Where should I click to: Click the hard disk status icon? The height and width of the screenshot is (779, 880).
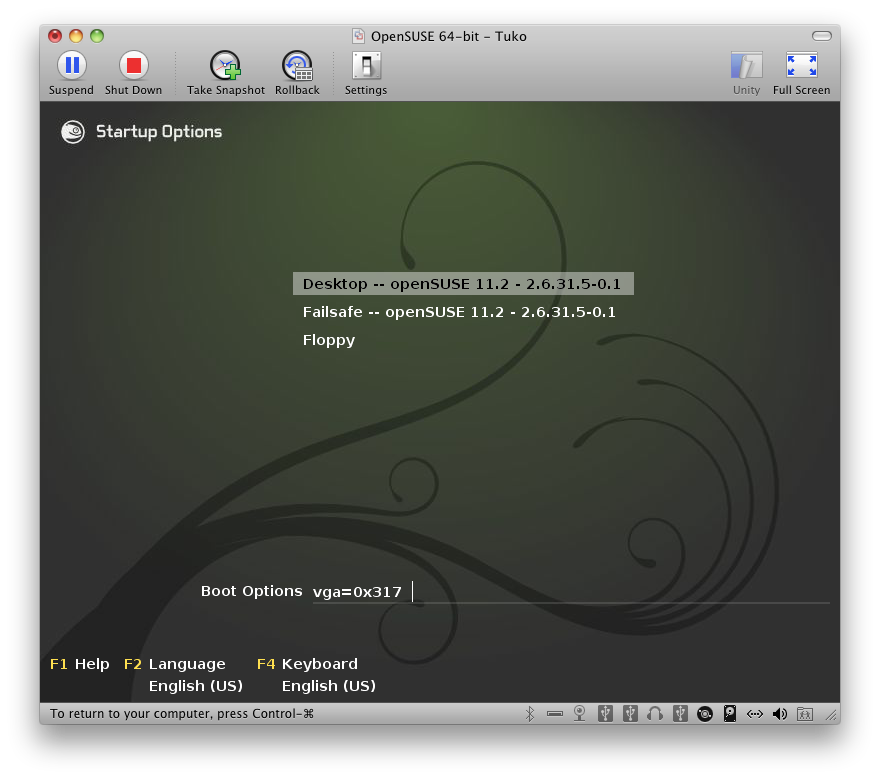(x=730, y=714)
